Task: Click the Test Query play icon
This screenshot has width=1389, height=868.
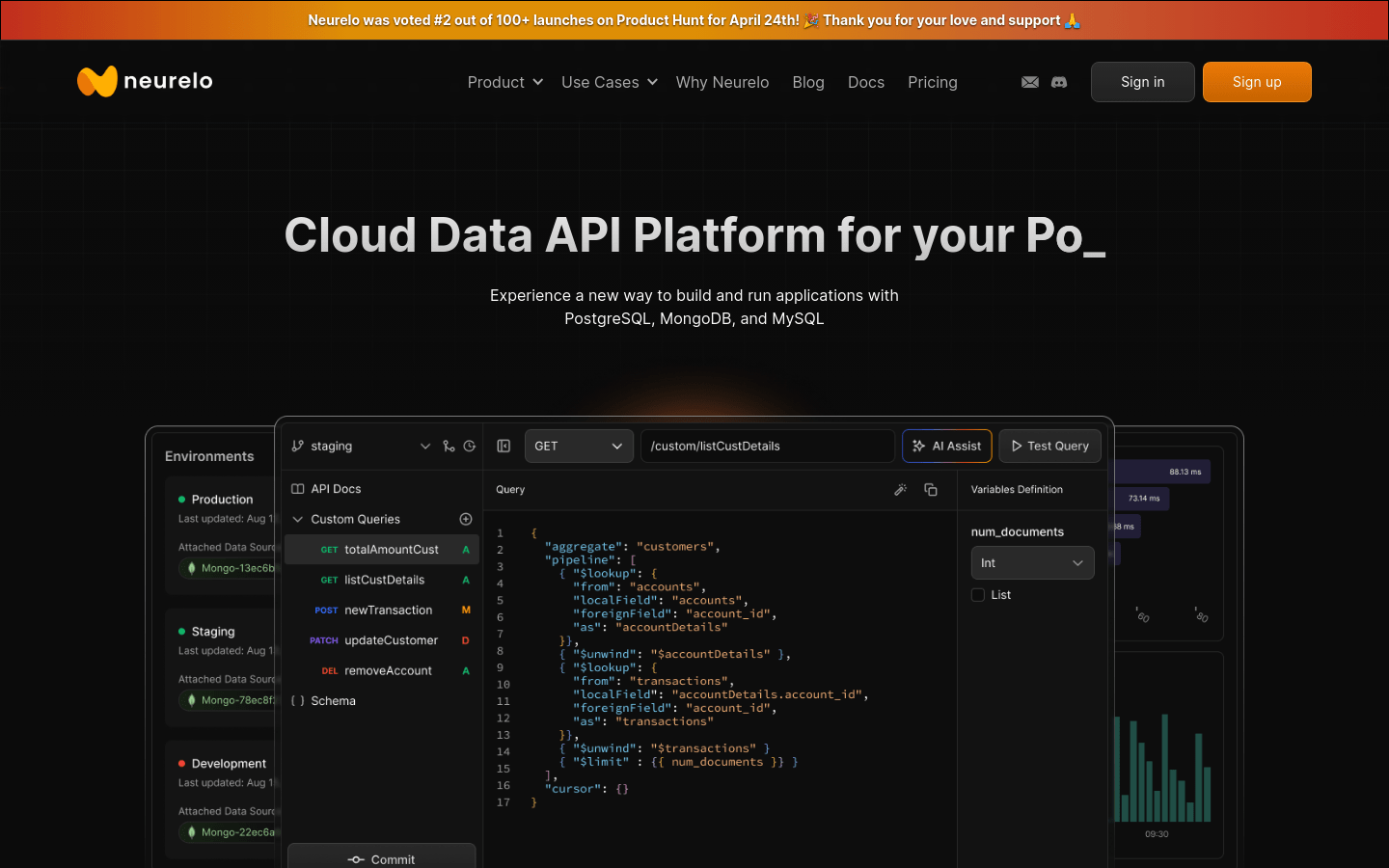Action: coord(1017,446)
